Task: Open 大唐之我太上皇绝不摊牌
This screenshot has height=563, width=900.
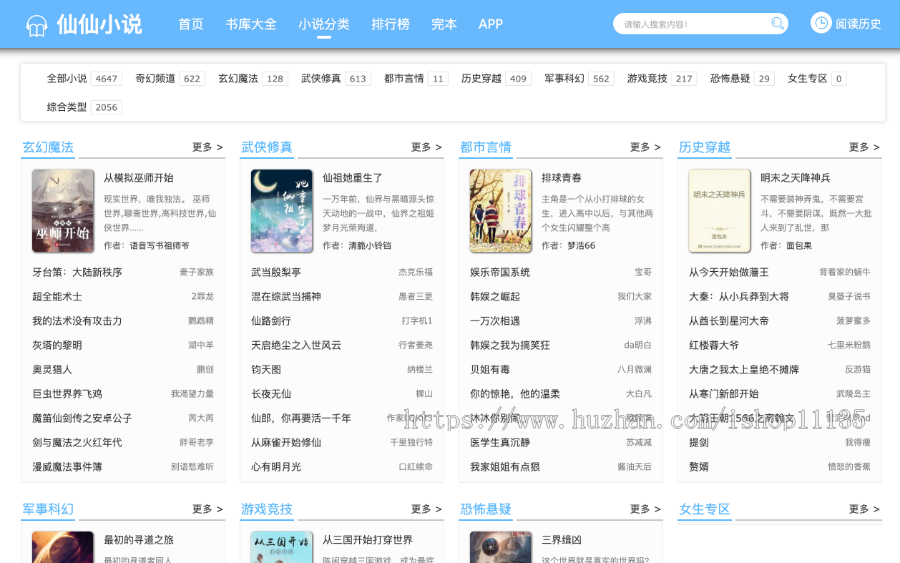Action: coord(744,370)
